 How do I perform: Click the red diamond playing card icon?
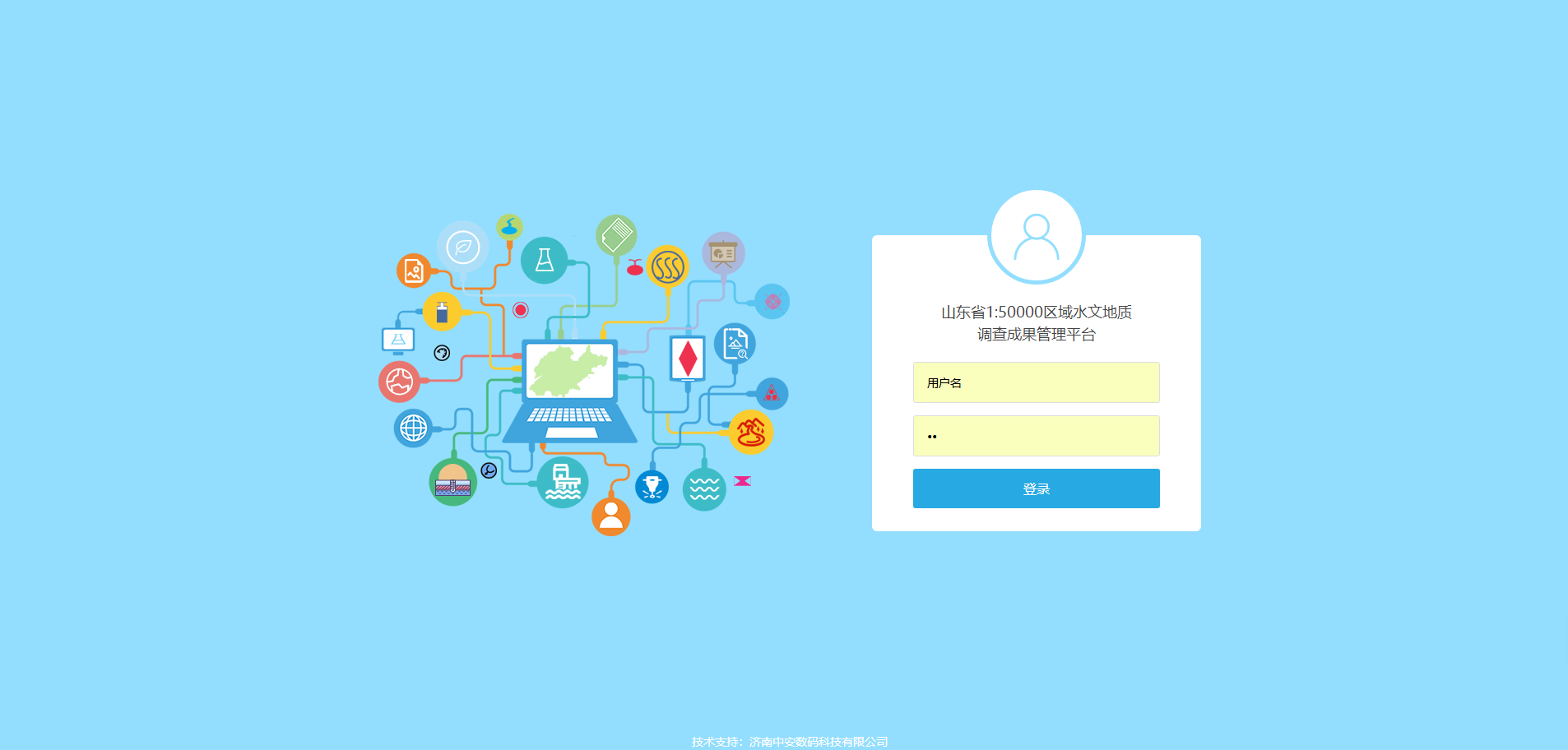[687, 357]
